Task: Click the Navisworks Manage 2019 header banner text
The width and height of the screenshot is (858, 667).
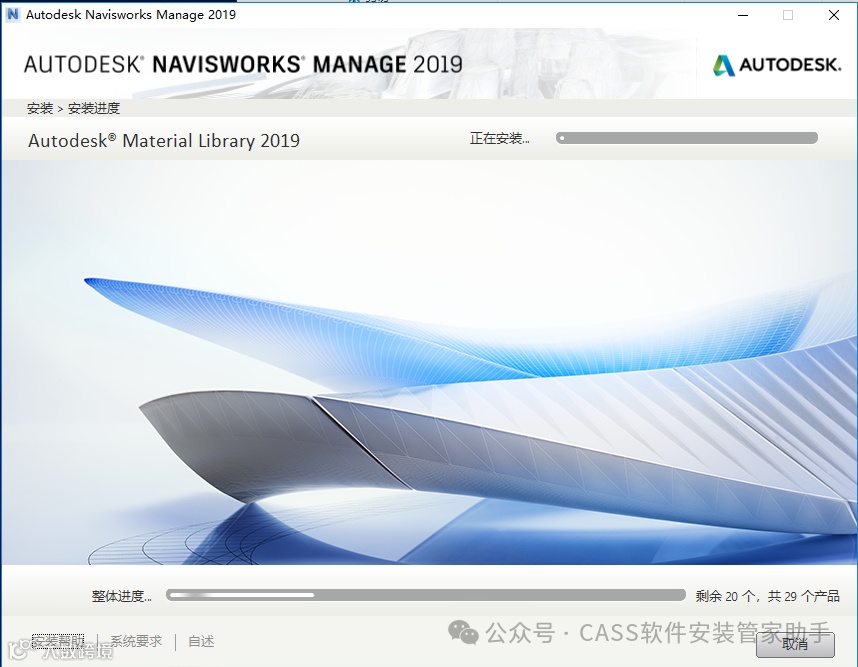Action: (243, 65)
